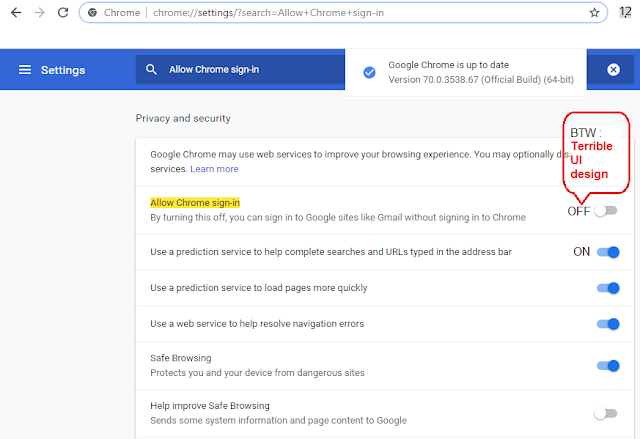Click Google Chrome is up to date text
Image resolution: width=640 pixels, height=439 pixels.
pyautogui.click(x=449, y=65)
